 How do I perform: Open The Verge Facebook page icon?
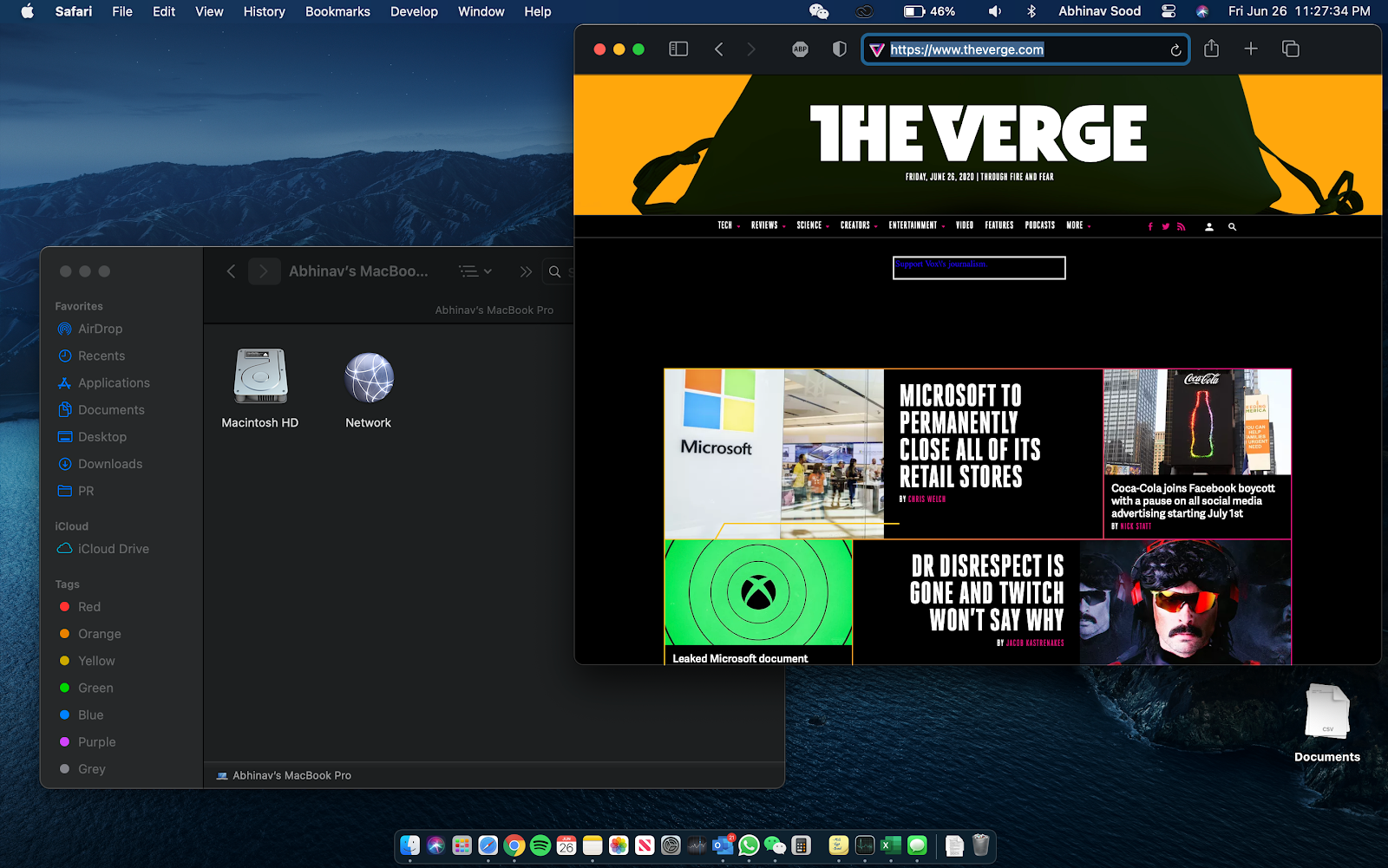1150,226
